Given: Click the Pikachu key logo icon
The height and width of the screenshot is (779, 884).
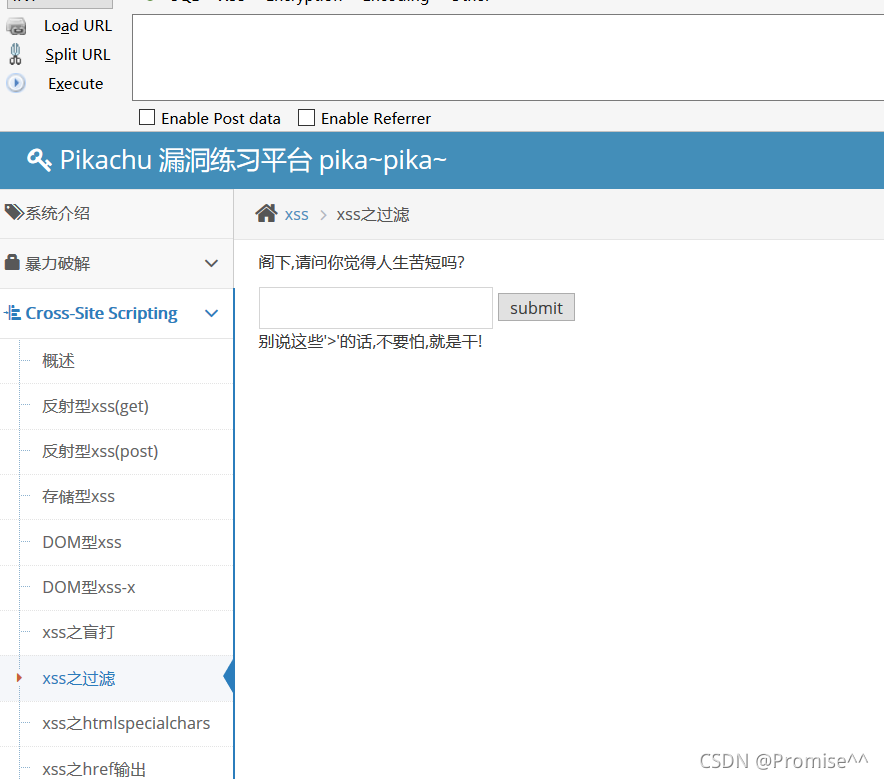Looking at the screenshot, I should [x=39, y=160].
